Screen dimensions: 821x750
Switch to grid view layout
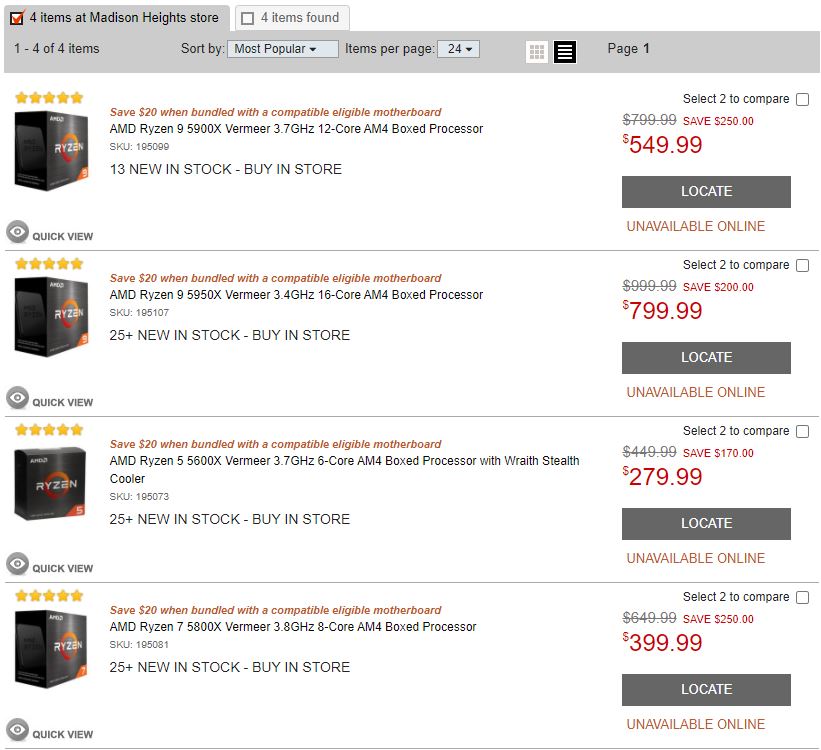(537, 52)
